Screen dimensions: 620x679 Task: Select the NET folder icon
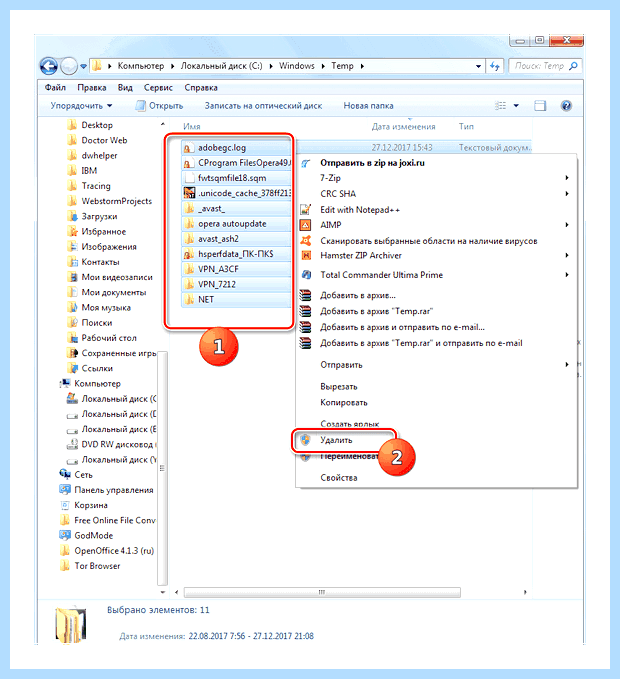pos(188,300)
